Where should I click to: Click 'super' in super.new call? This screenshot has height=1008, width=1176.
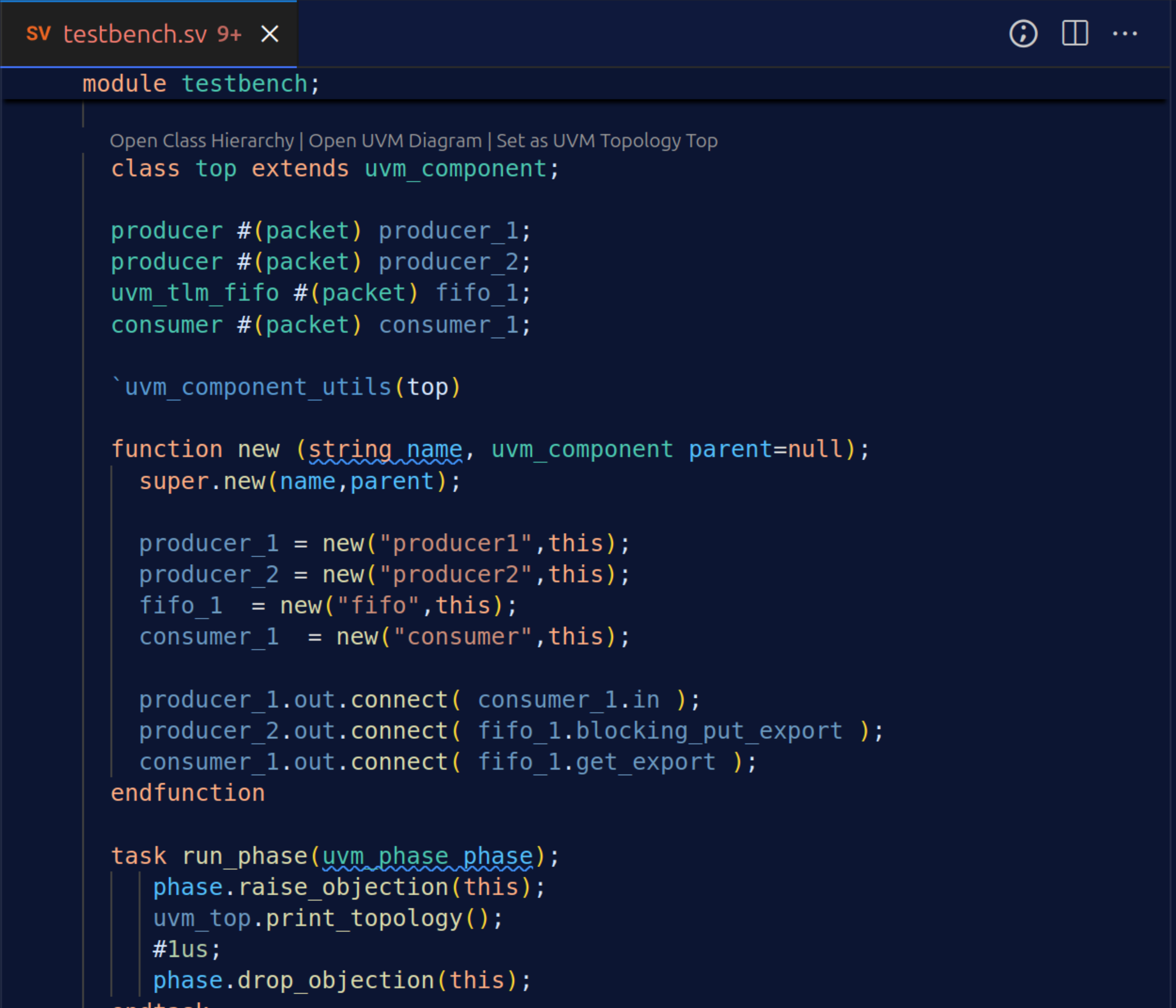174,482
